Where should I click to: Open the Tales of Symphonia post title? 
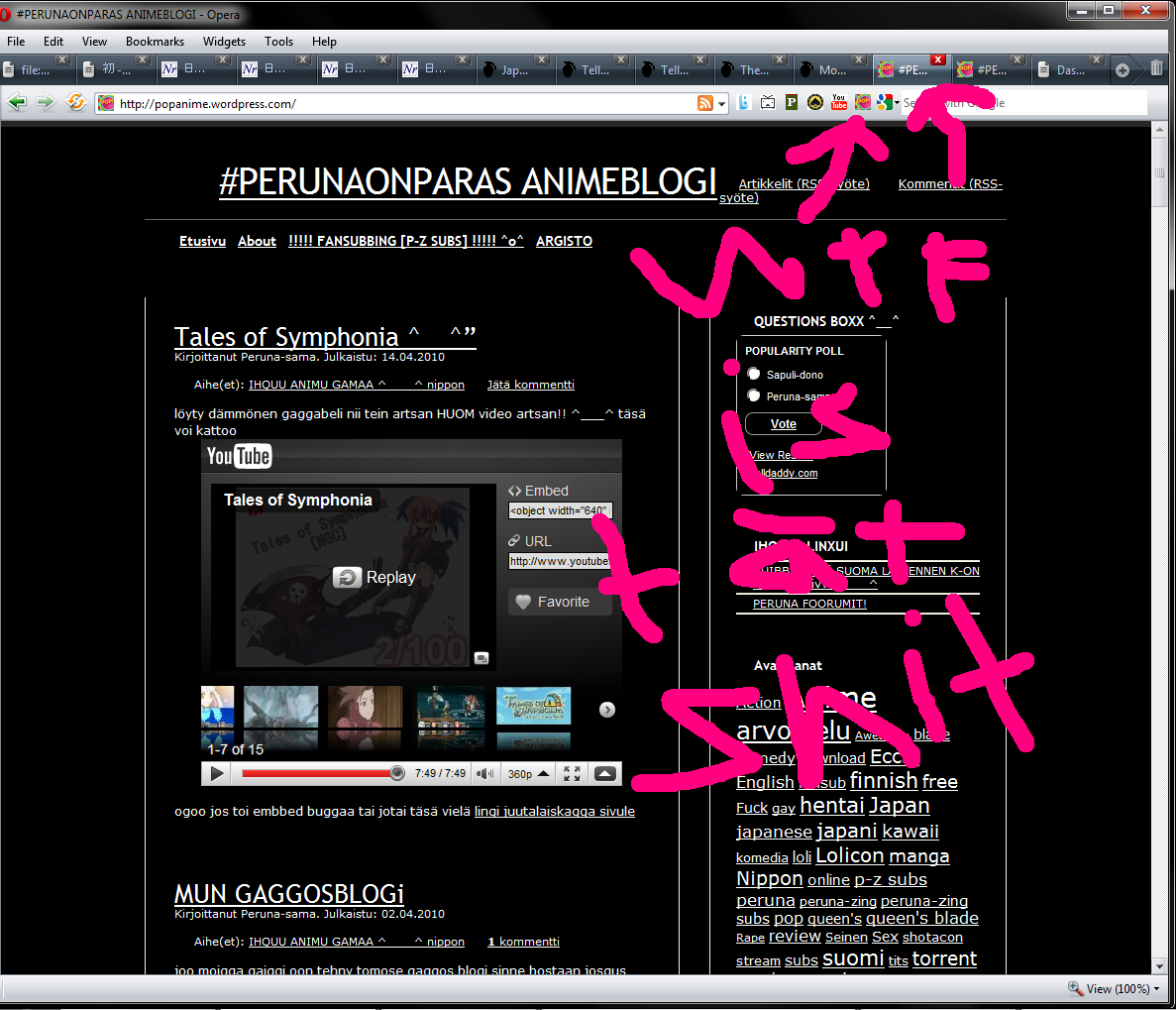(x=286, y=337)
